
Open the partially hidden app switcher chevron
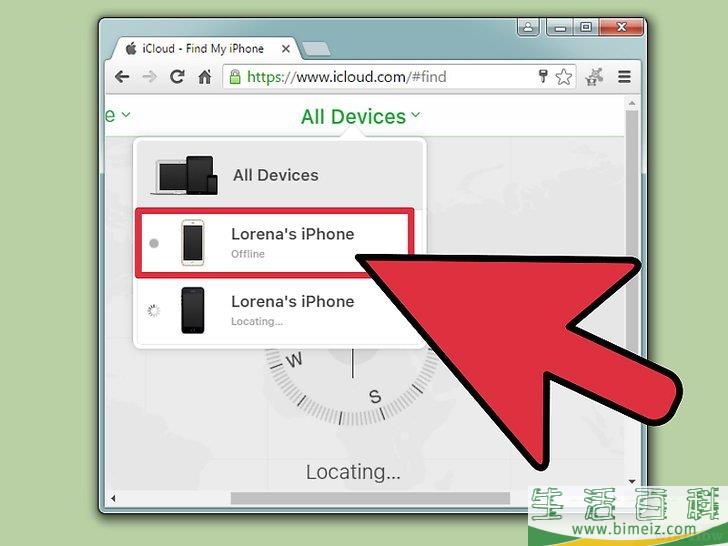125,114
